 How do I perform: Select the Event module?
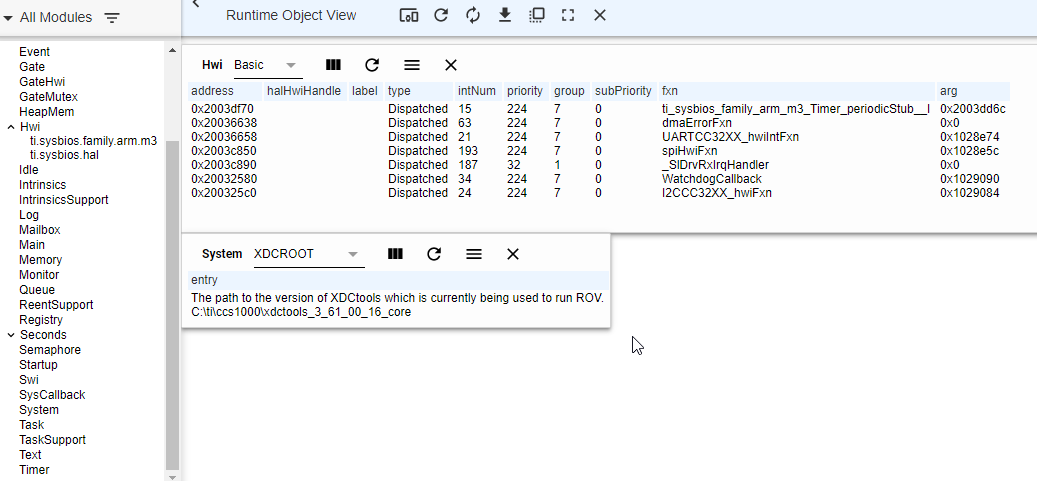(34, 52)
